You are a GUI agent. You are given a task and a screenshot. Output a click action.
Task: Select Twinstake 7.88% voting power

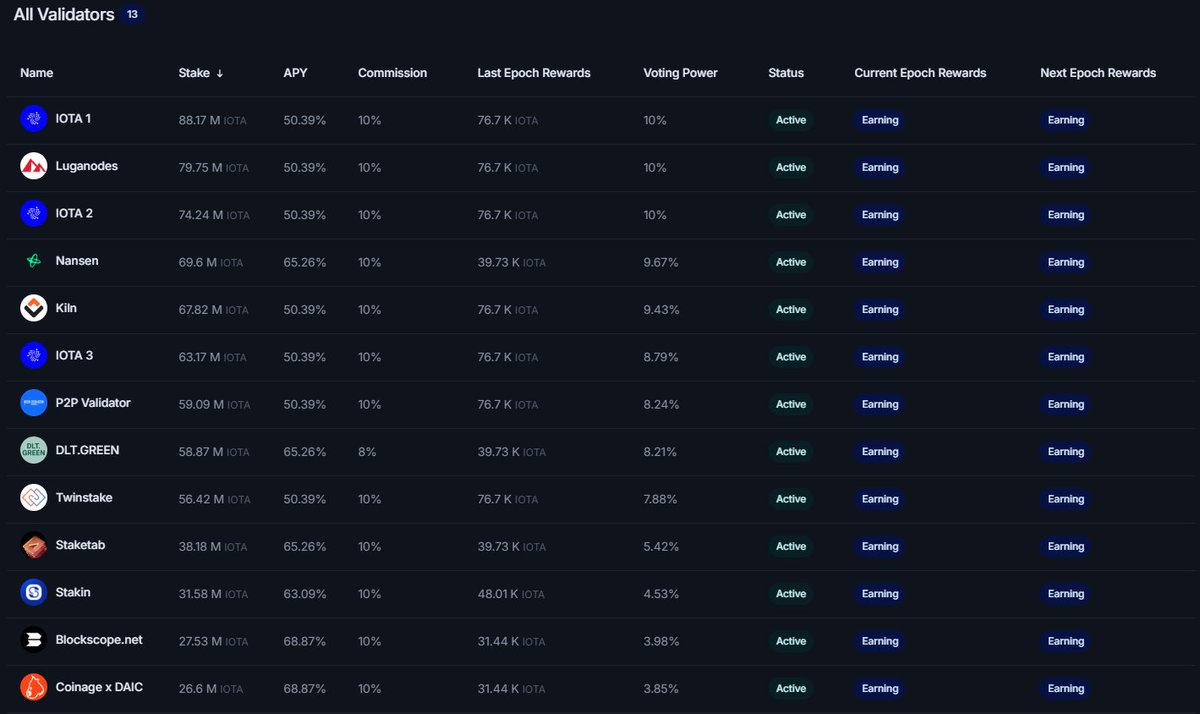(x=661, y=499)
